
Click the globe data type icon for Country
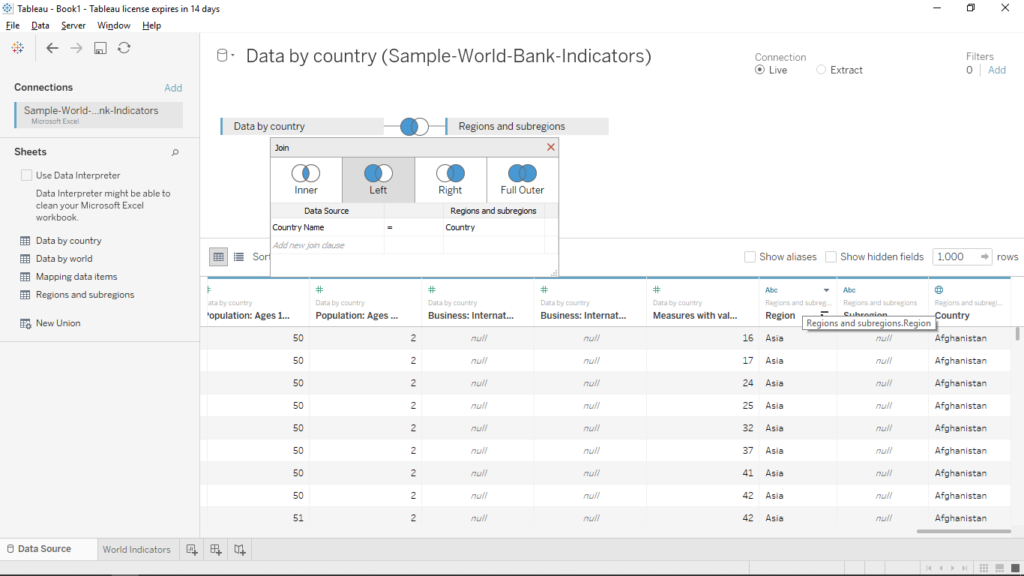click(x=938, y=290)
